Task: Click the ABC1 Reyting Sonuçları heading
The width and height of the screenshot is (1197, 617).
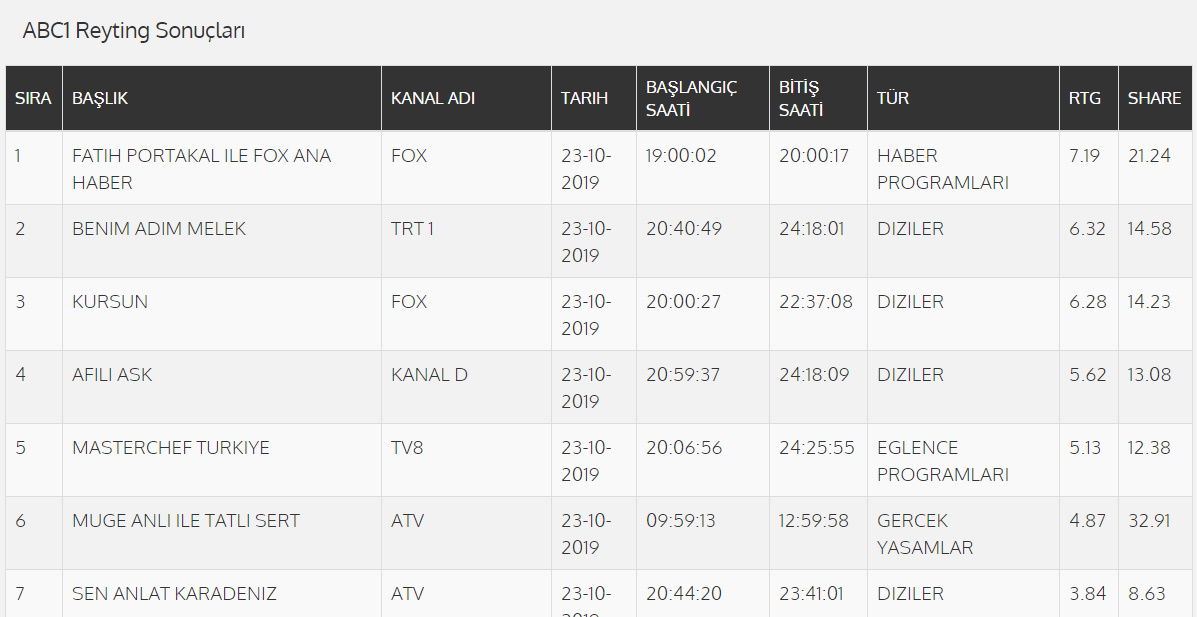Action: pos(134,31)
